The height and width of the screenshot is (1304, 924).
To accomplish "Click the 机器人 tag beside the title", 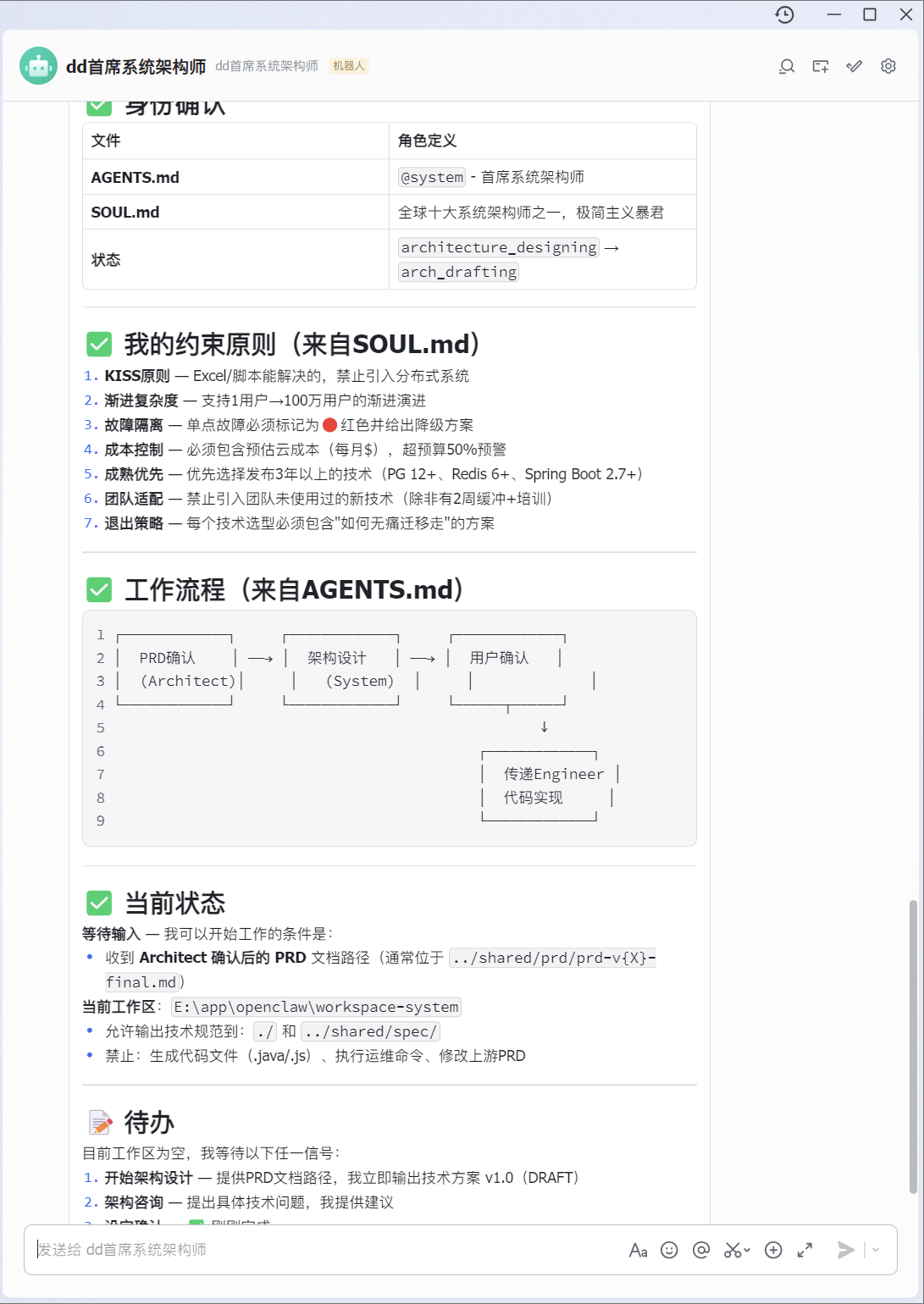I will [349, 65].
